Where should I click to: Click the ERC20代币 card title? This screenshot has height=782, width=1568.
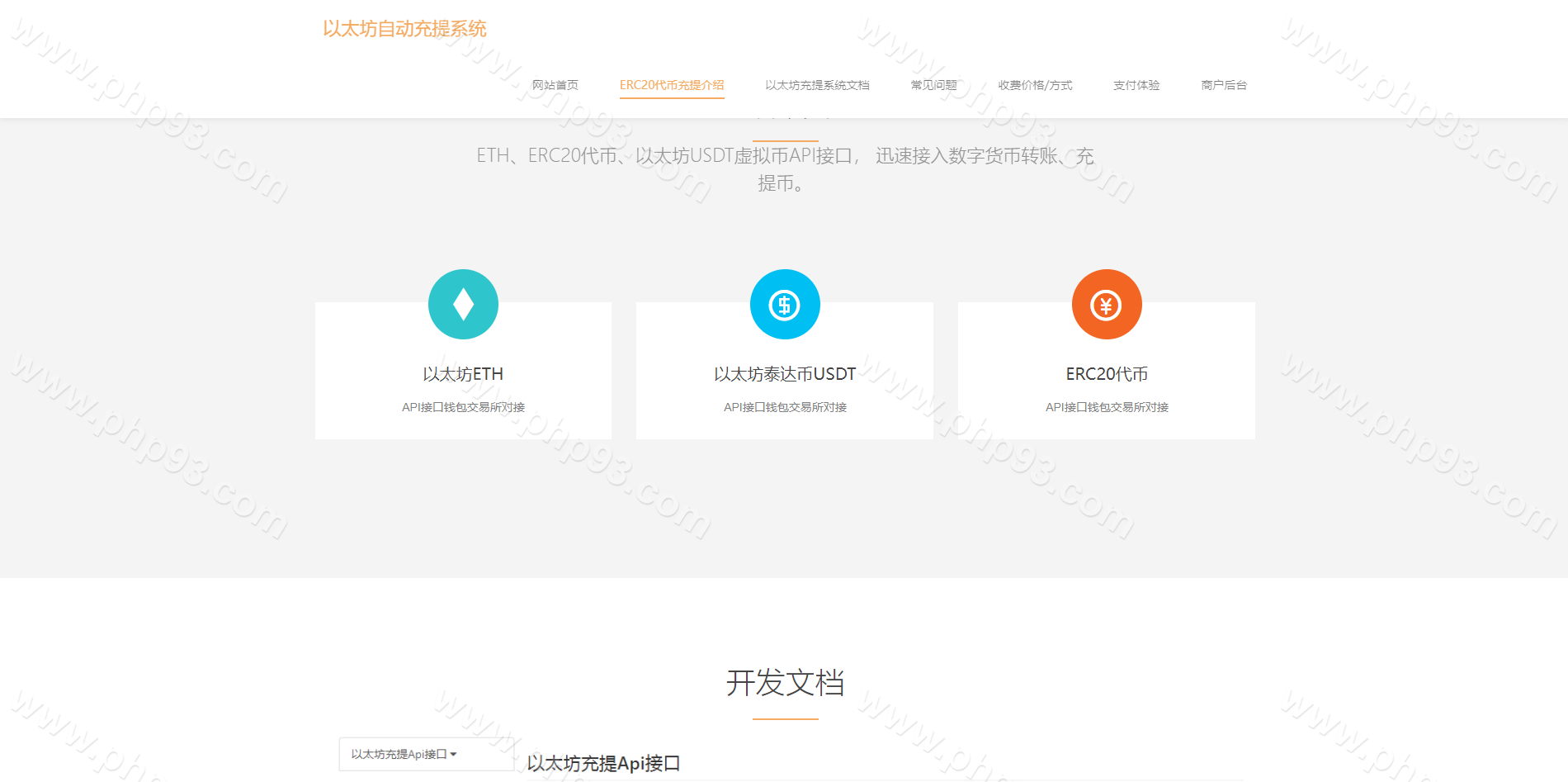pos(1107,374)
